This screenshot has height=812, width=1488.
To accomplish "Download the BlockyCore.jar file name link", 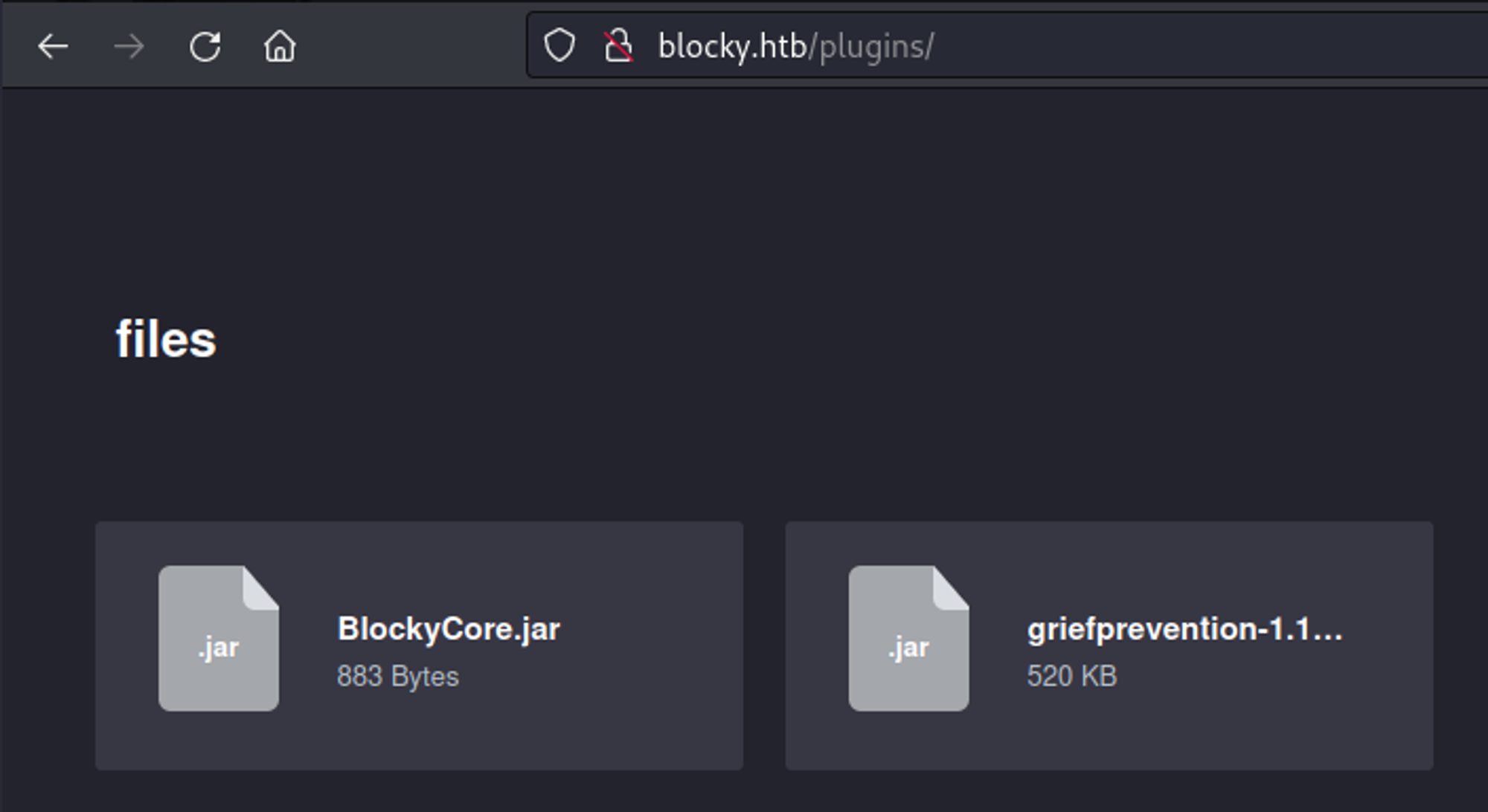I will click(449, 629).
